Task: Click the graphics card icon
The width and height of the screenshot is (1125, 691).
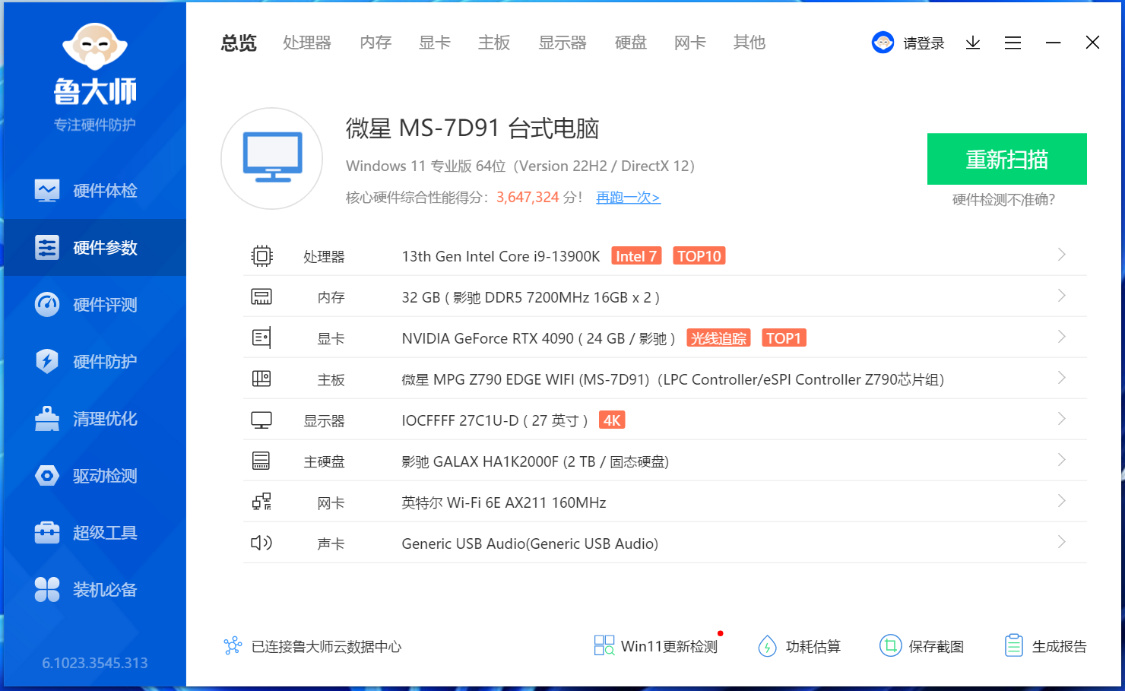Action: pyautogui.click(x=261, y=338)
